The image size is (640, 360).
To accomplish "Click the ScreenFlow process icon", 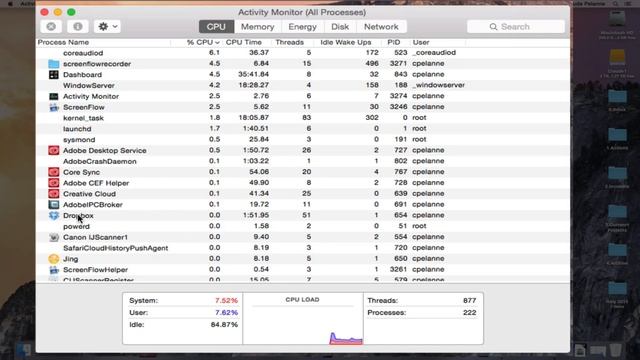I will [53, 107].
